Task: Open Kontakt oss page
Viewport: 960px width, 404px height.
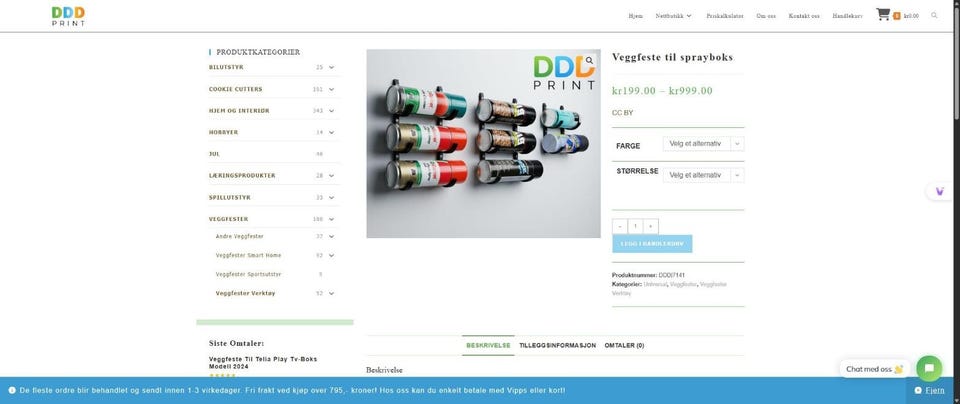Action: pyautogui.click(x=804, y=16)
